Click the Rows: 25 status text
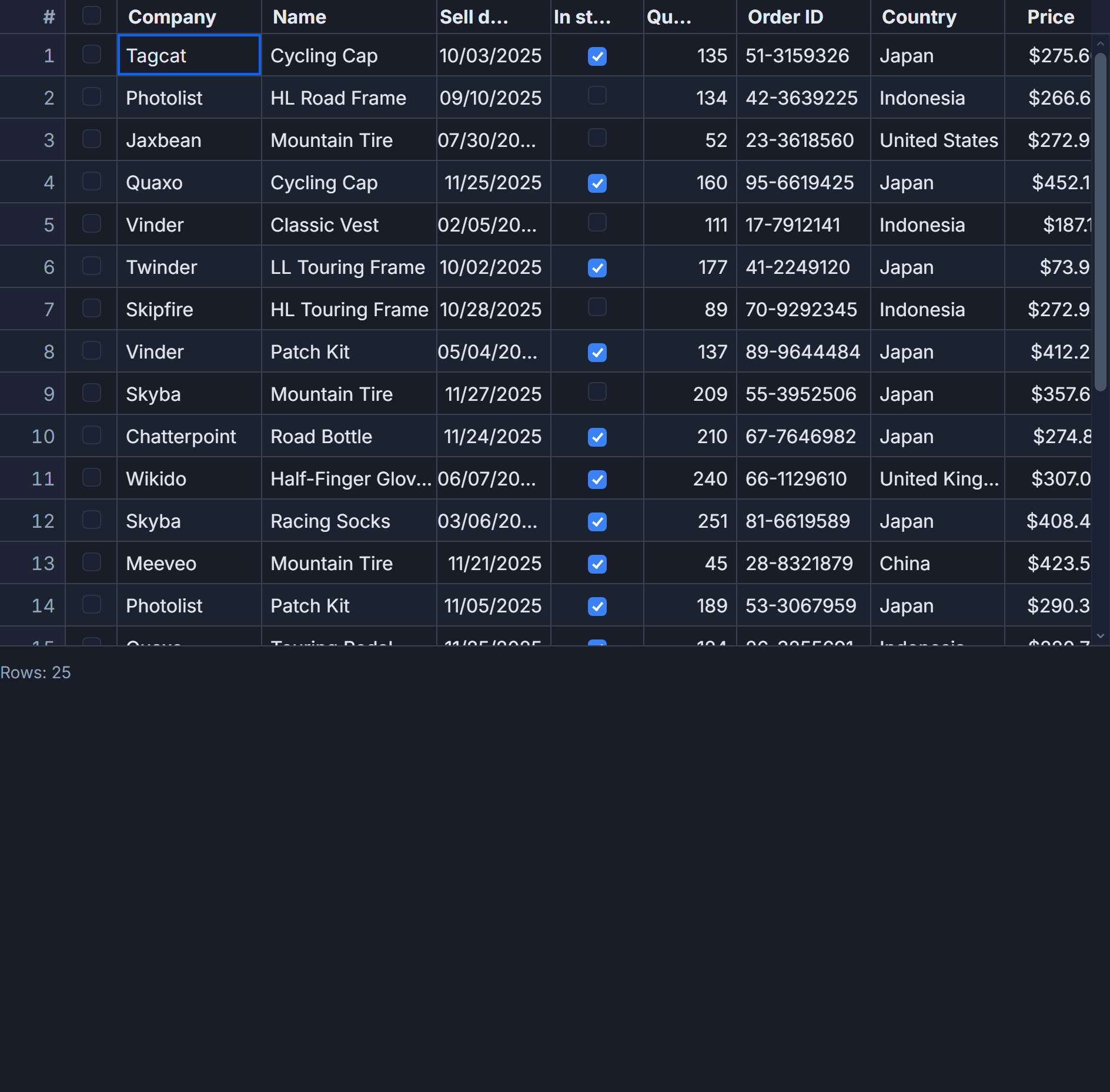The image size is (1110, 1092). tap(35, 672)
